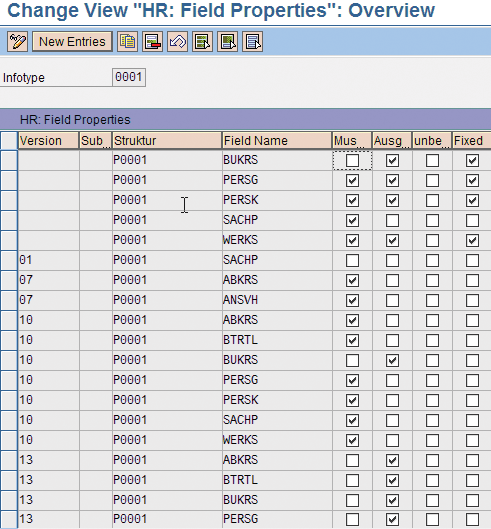Toggle the unbe checkbox in WERKS row without version
Viewport: 491px width, 529px height.
point(432,241)
